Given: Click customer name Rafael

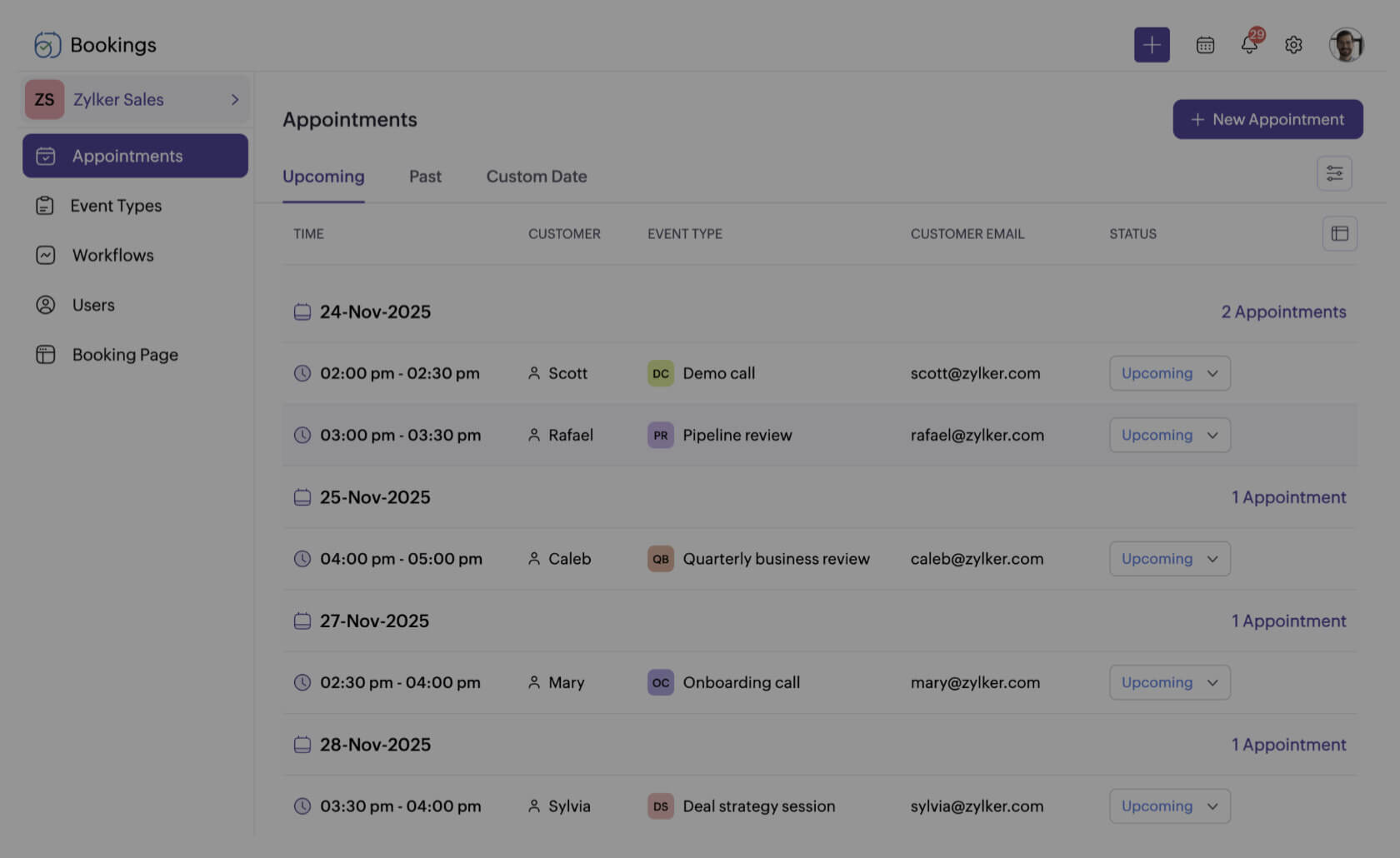Looking at the screenshot, I should click(x=571, y=435).
